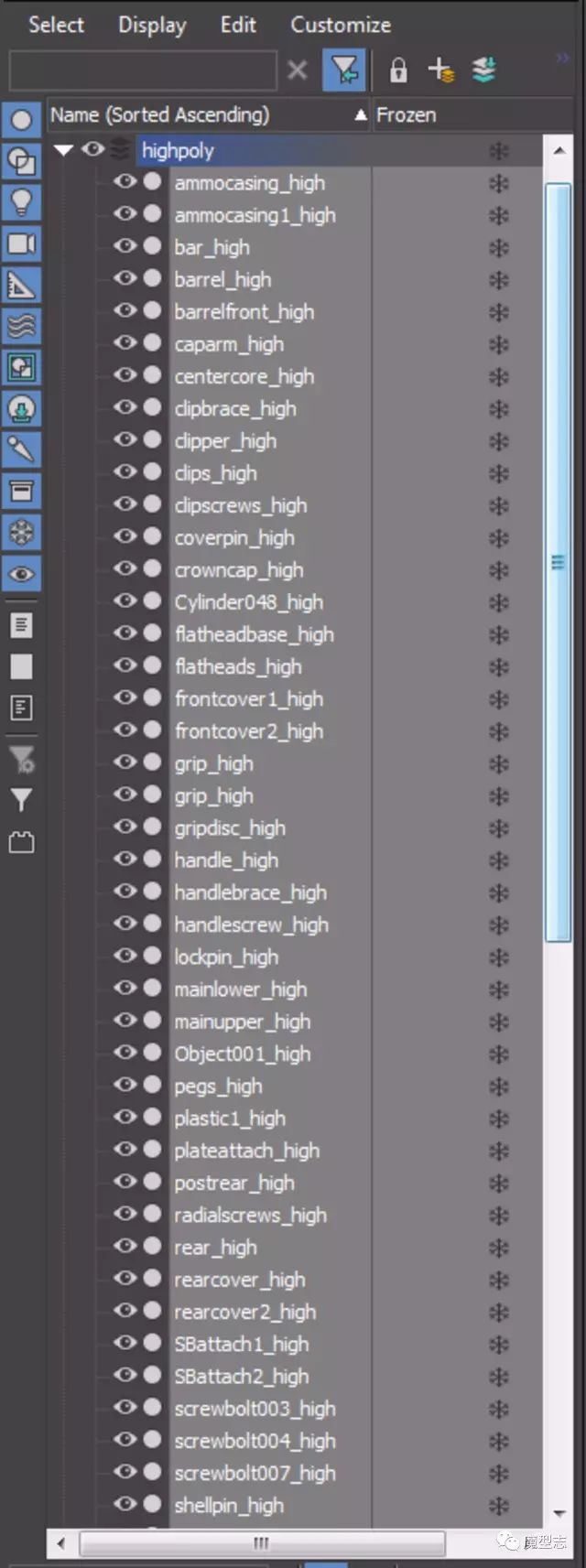Click the horizontal scrollbar thumb
The image size is (586, 1568).
pyautogui.click(x=262, y=1543)
